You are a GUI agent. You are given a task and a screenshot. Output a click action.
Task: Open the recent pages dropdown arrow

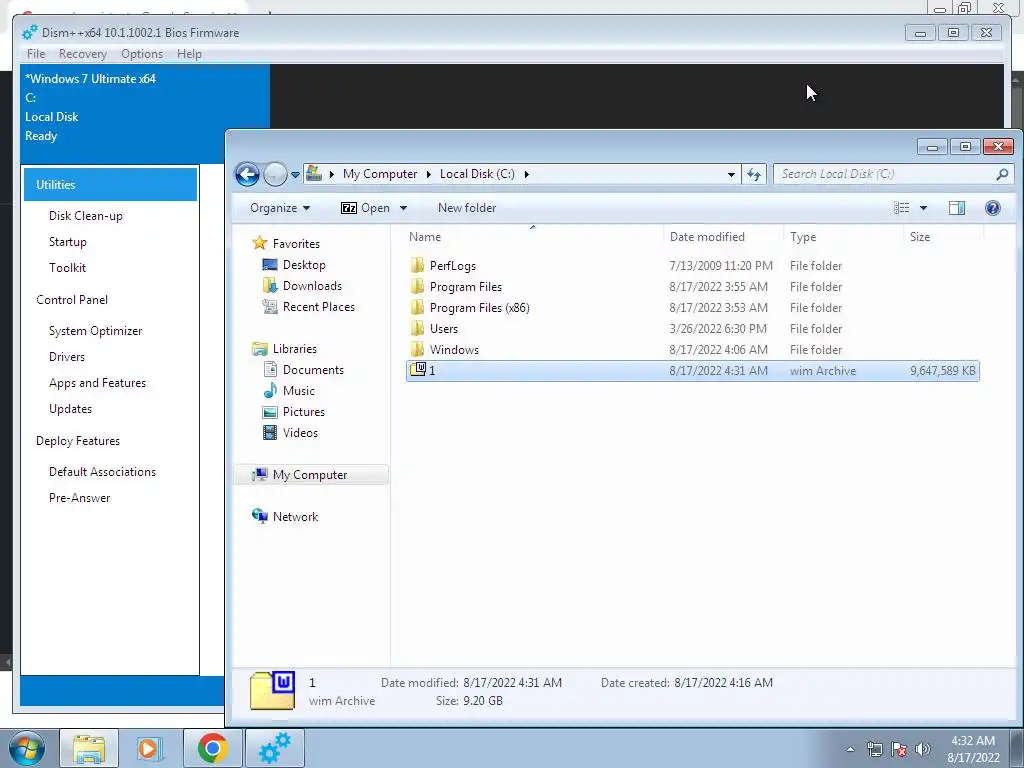click(295, 175)
